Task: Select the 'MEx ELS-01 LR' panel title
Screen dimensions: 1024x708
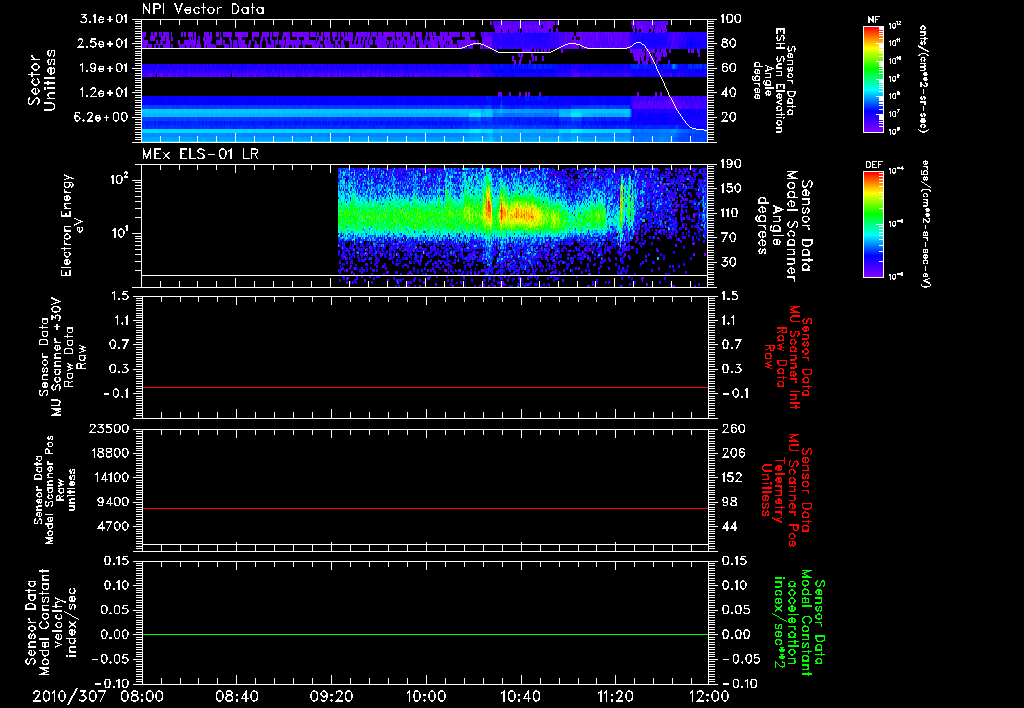Action: tap(200, 154)
